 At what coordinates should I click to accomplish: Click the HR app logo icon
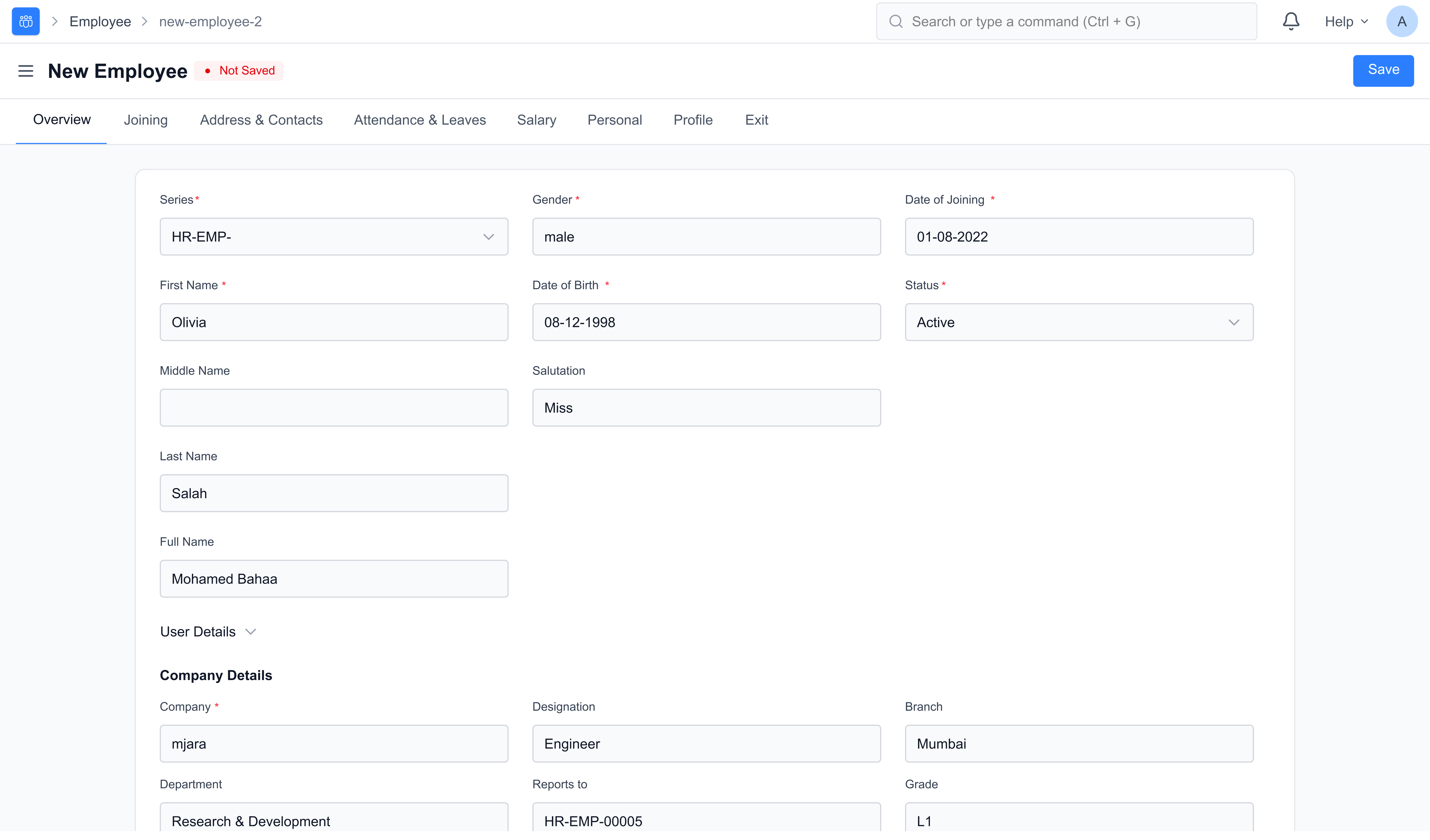[26, 22]
